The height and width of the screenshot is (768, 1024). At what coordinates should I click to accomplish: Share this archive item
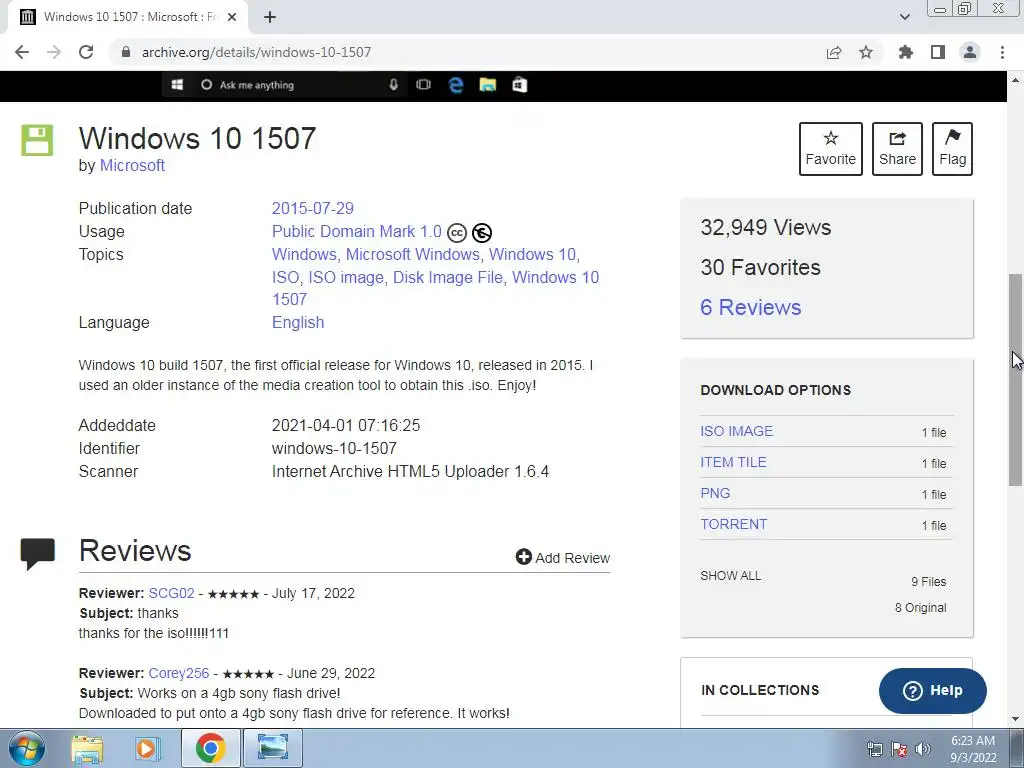tap(897, 149)
